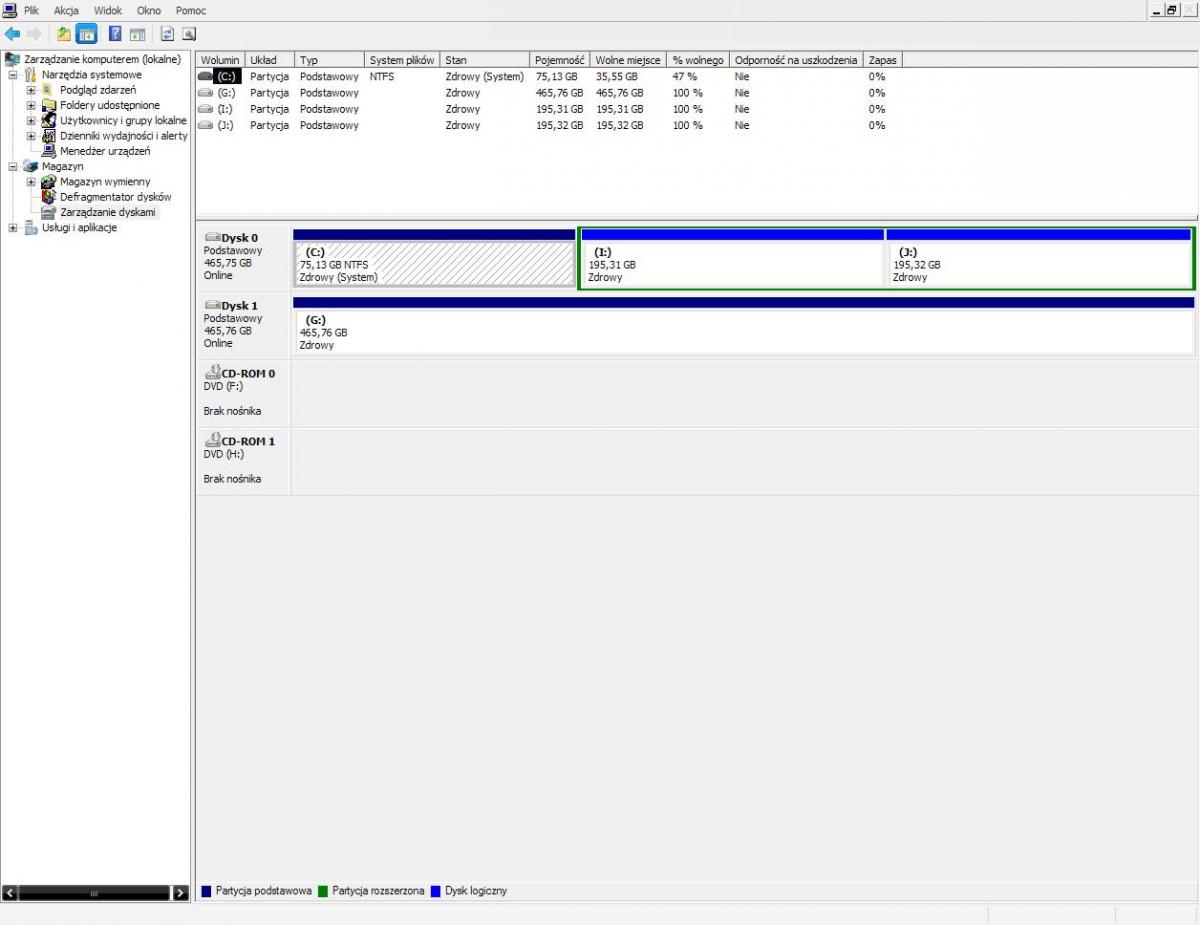Click the drive icon of volume (C:) row
Viewport: 1200px width, 925px height.
pyautogui.click(x=205, y=76)
